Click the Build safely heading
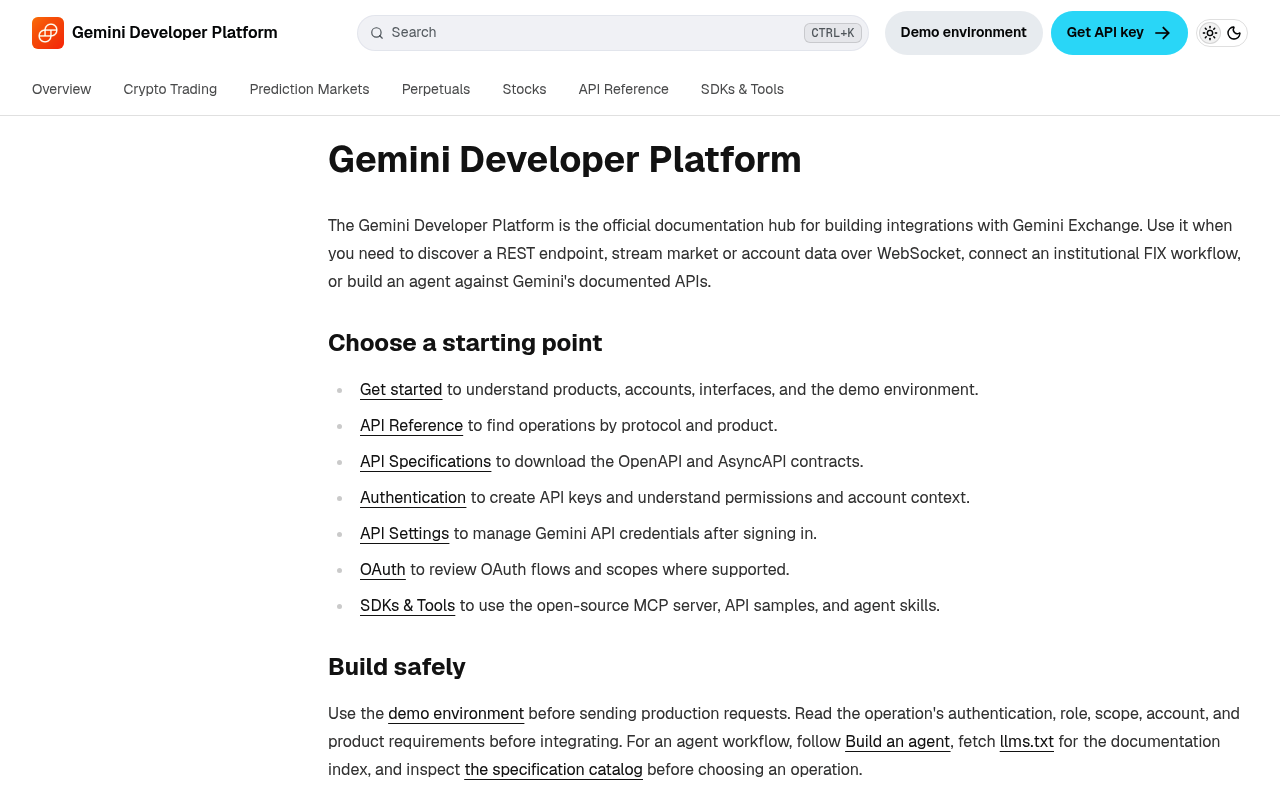This screenshot has width=1280, height=800. click(x=397, y=667)
